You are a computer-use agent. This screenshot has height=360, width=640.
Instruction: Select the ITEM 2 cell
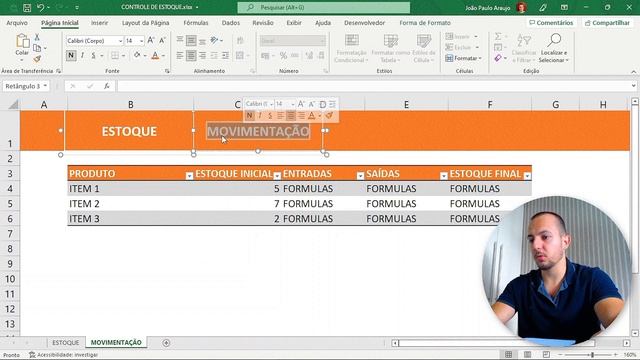[131, 204]
